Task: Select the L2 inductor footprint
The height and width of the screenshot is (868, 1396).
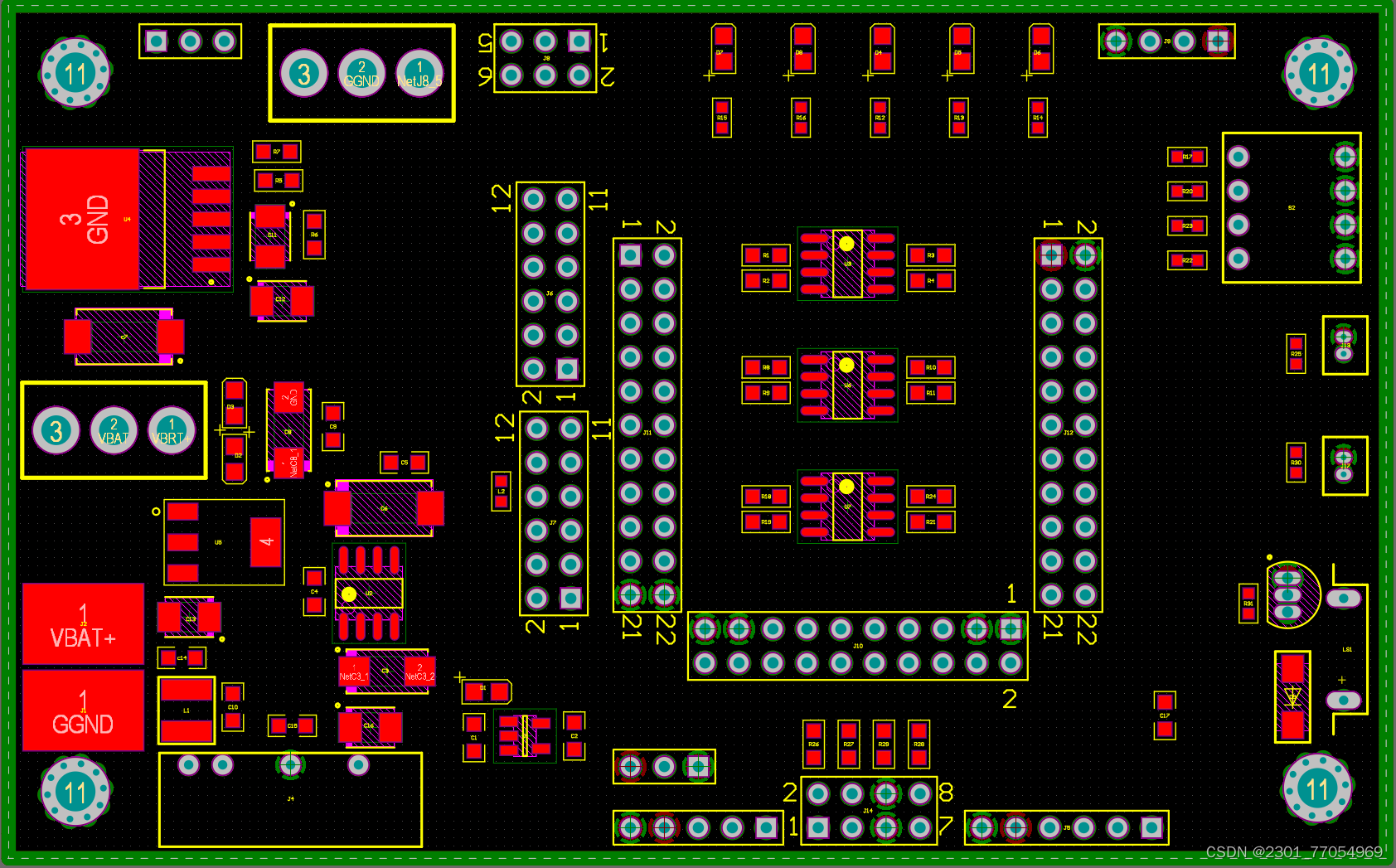Action: 499,491
